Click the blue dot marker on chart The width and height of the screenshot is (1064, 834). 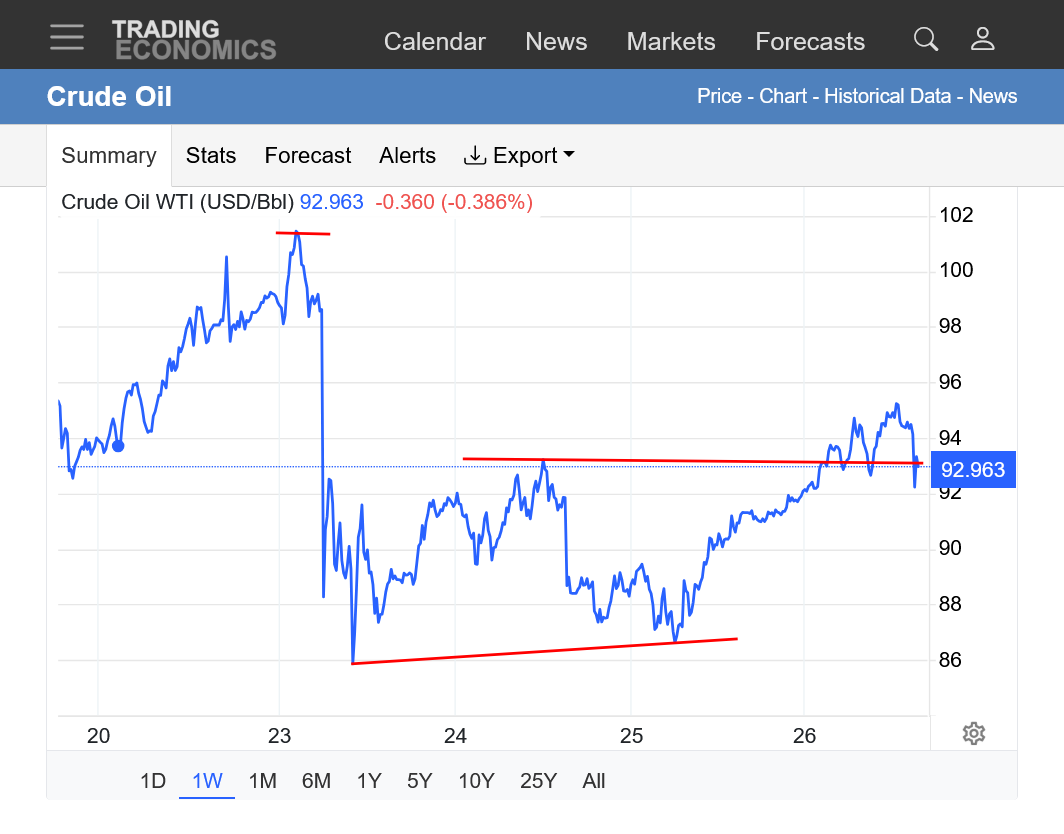[x=118, y=445]
